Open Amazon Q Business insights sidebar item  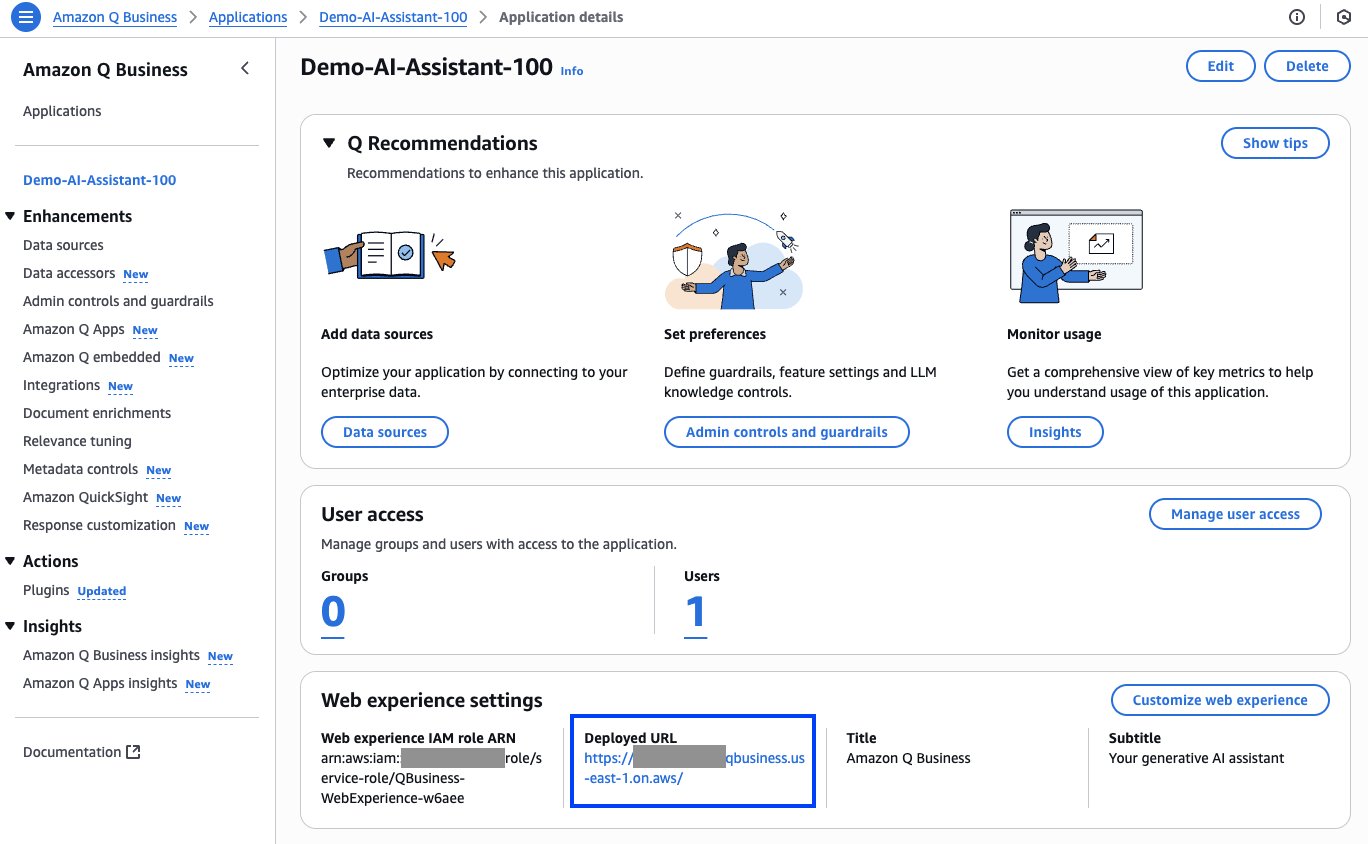point(112,655)
